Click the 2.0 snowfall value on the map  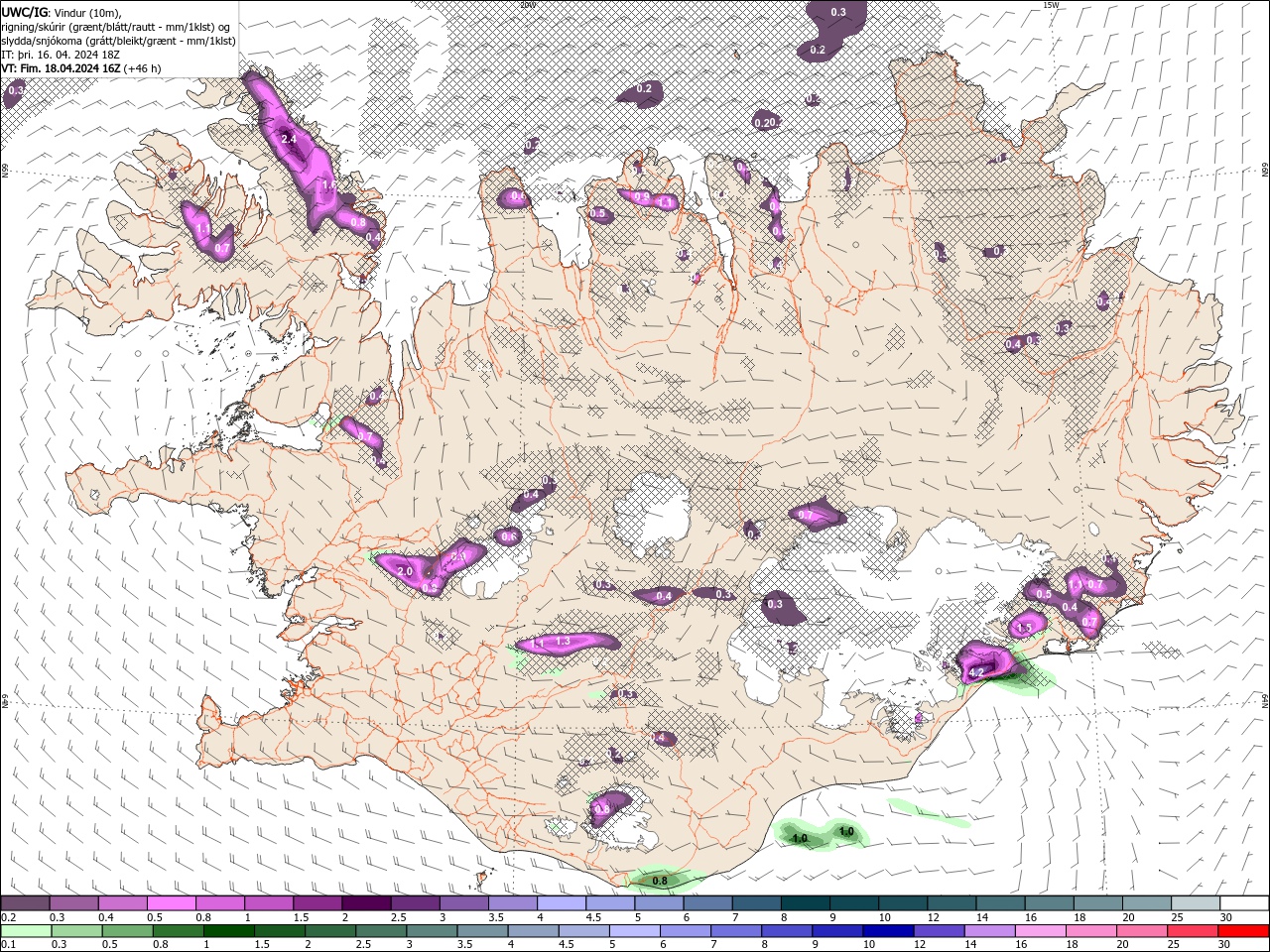point(405,572)
